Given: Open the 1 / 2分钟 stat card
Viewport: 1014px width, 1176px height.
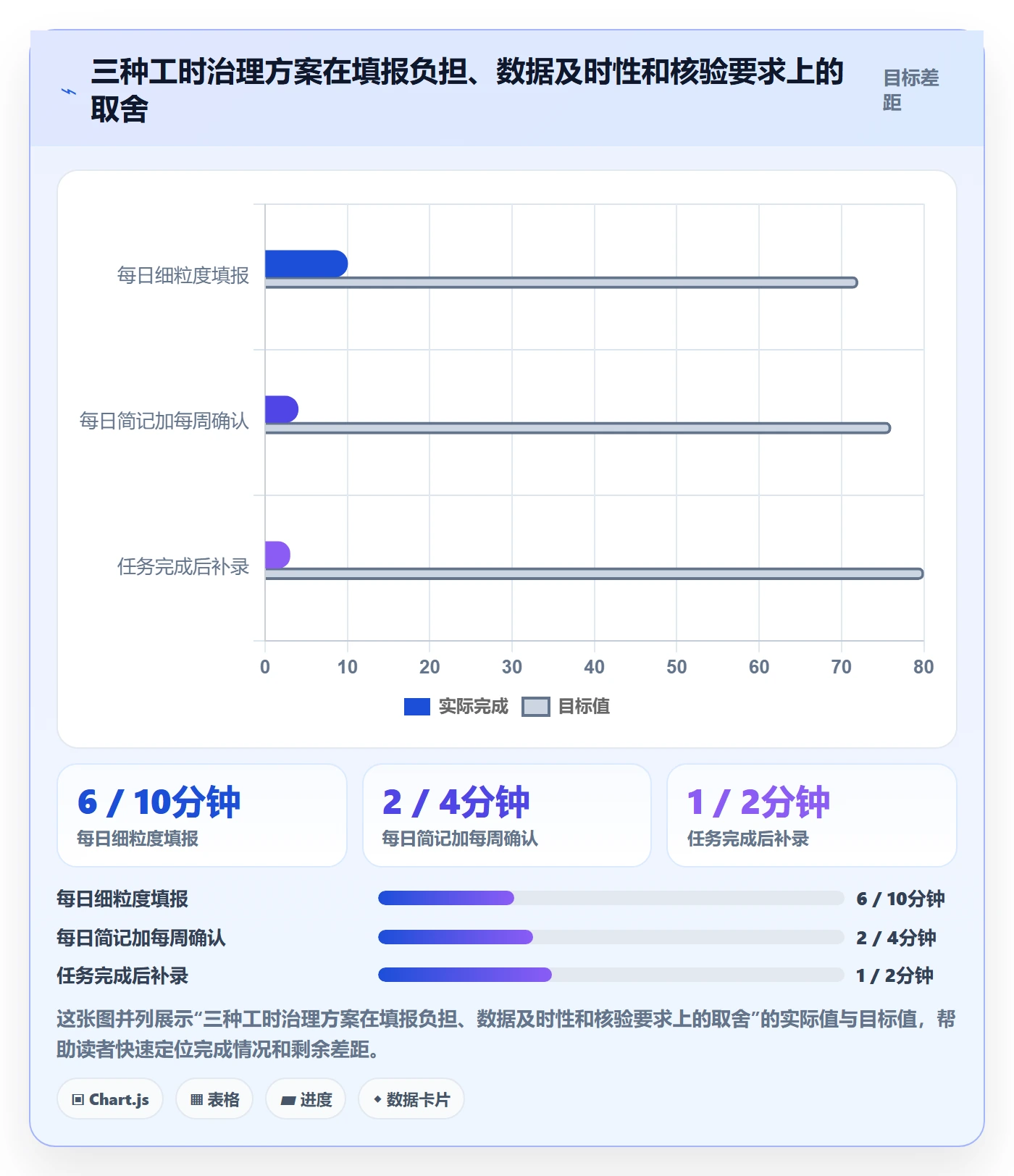Looking at the screenshot, I should tap(812, 815).
